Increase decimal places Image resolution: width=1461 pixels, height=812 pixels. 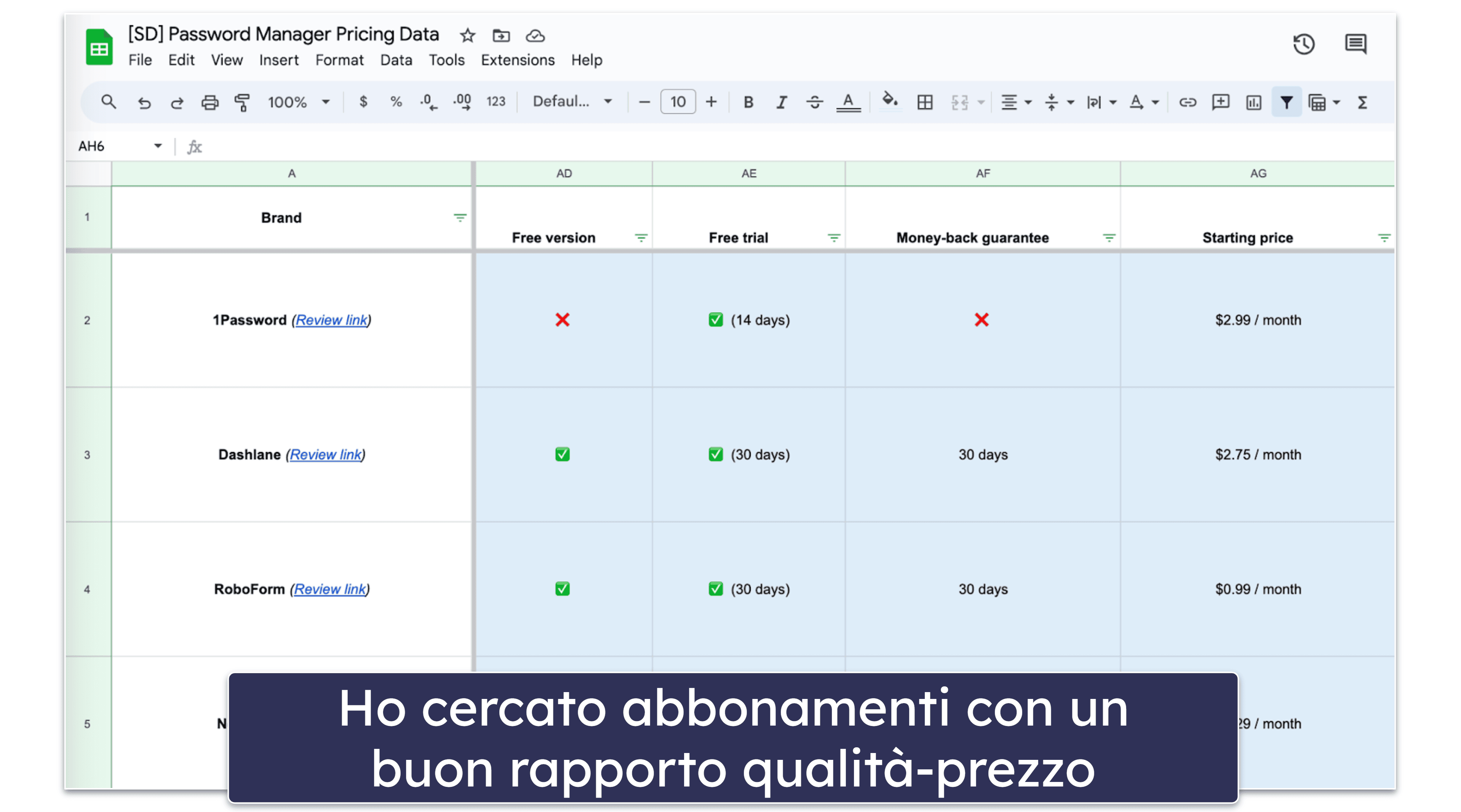click(462, 102)
